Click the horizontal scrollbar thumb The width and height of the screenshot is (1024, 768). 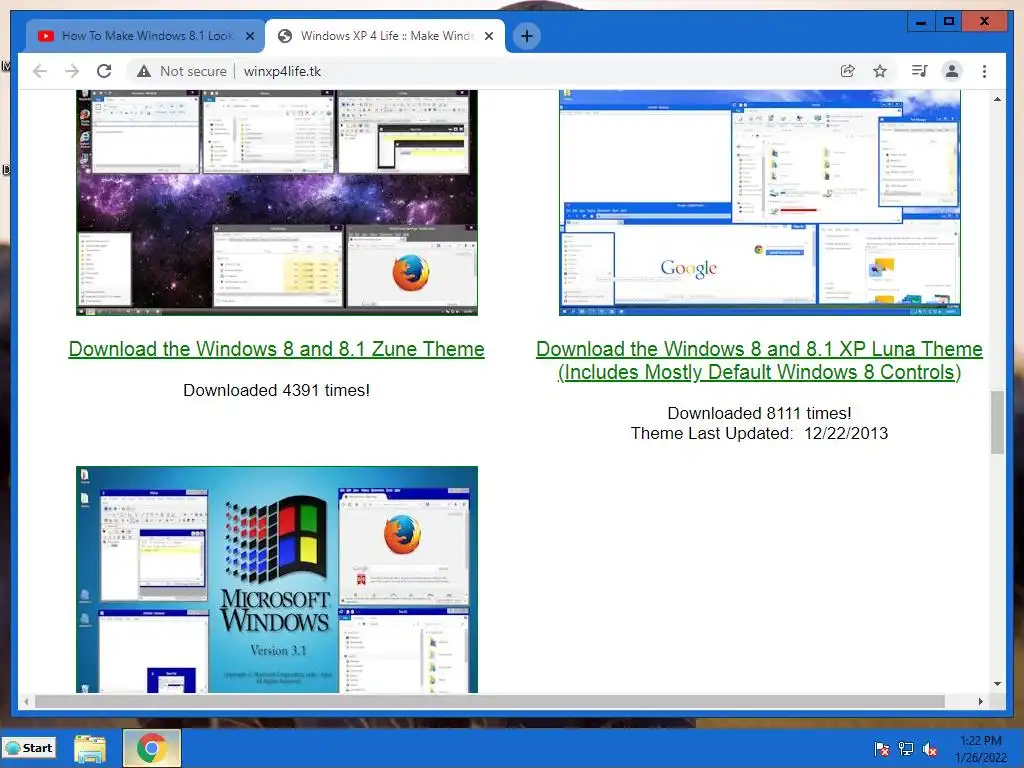point(490,701)
